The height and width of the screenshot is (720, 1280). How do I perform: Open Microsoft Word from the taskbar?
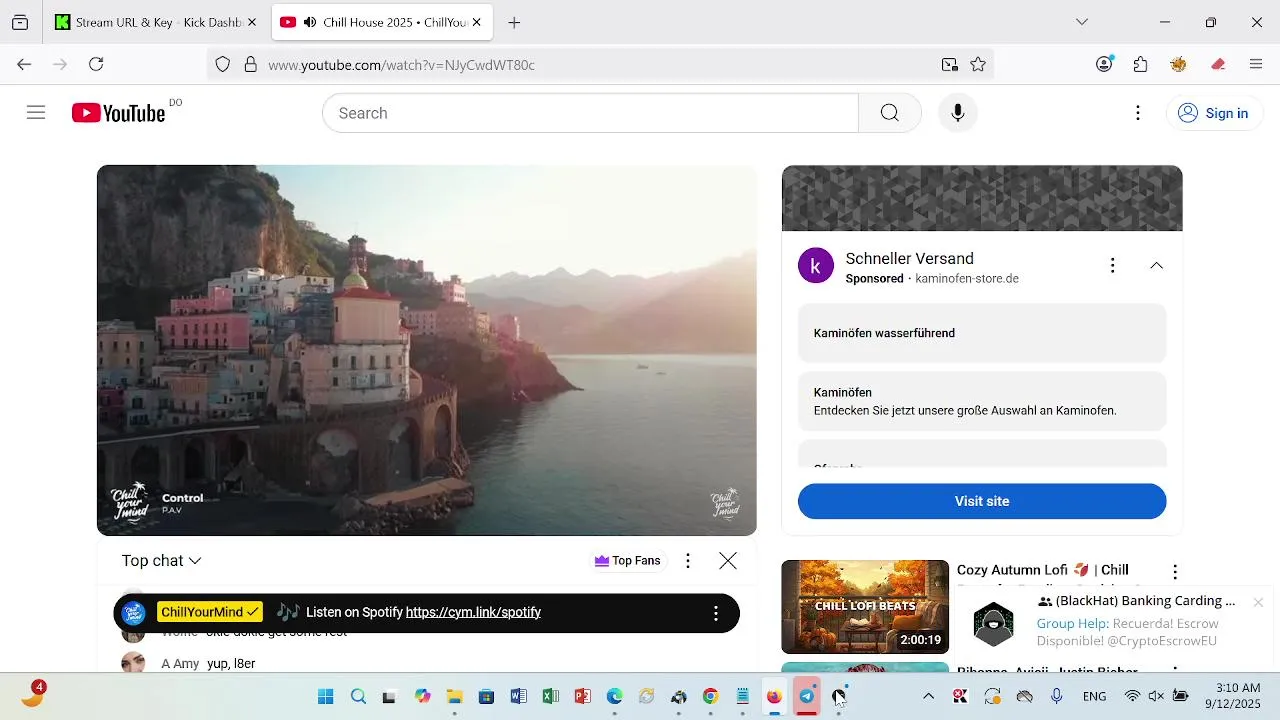pos(518,697)
